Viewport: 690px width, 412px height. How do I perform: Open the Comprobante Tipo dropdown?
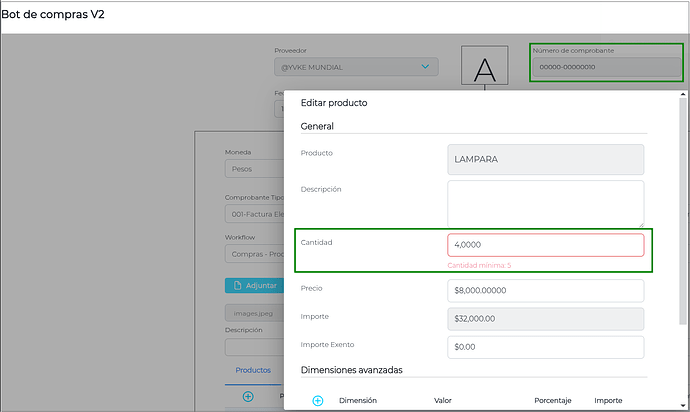[254, 213]
